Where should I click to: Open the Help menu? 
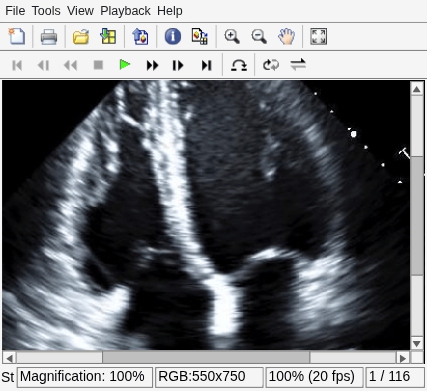170,11
